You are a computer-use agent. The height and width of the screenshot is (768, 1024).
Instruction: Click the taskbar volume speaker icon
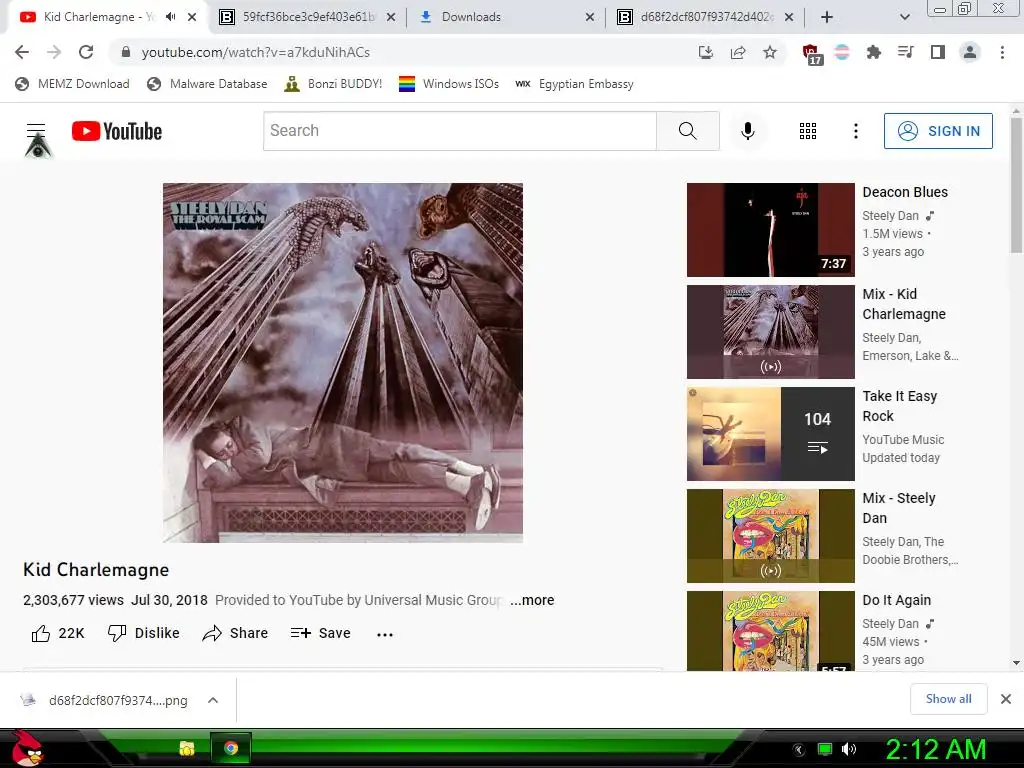[849, 749]
